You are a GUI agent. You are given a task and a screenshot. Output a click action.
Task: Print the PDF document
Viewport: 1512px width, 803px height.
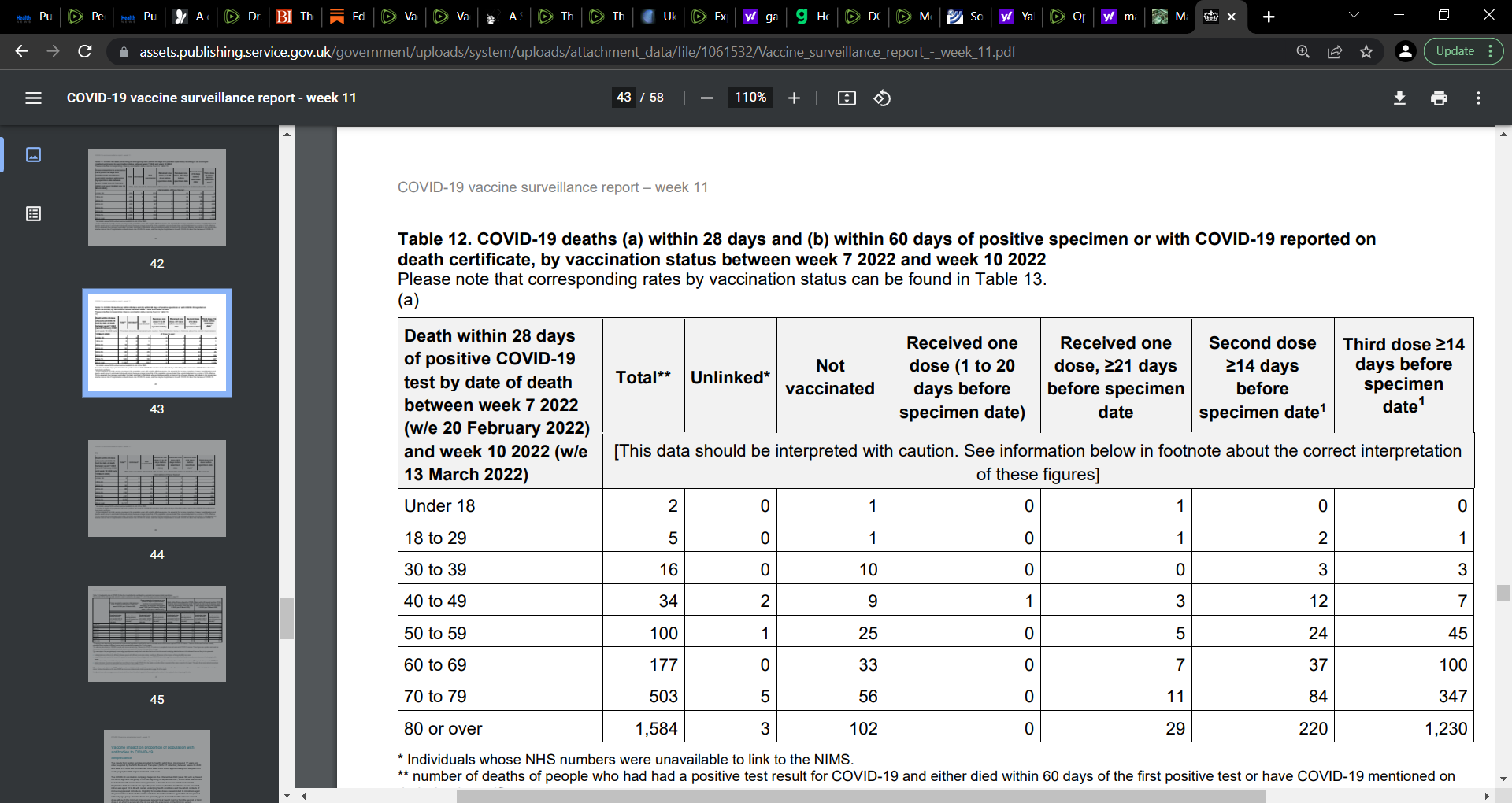(x=1439, y=98)
